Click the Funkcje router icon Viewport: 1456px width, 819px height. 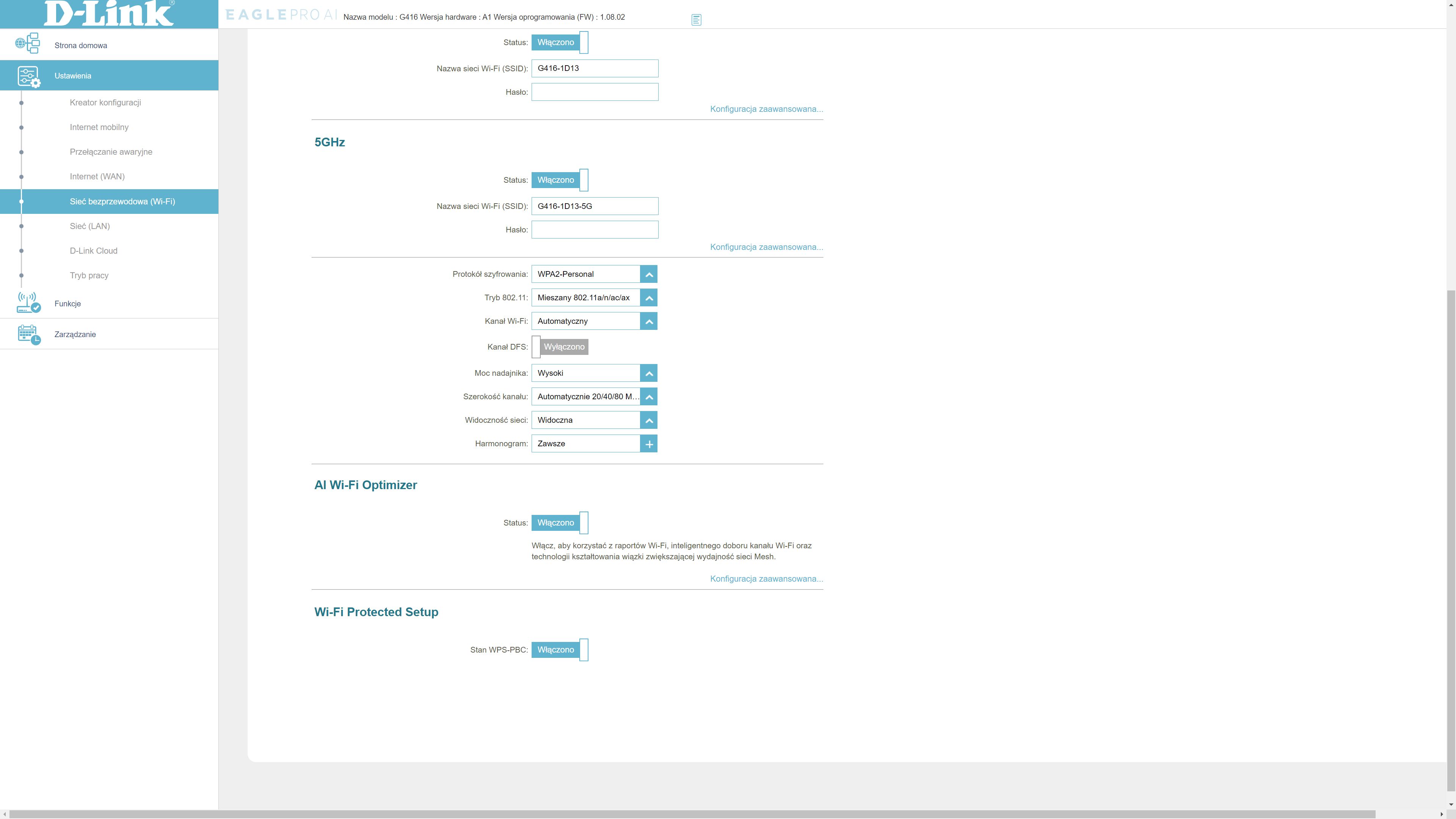click(x=29, y=303)
